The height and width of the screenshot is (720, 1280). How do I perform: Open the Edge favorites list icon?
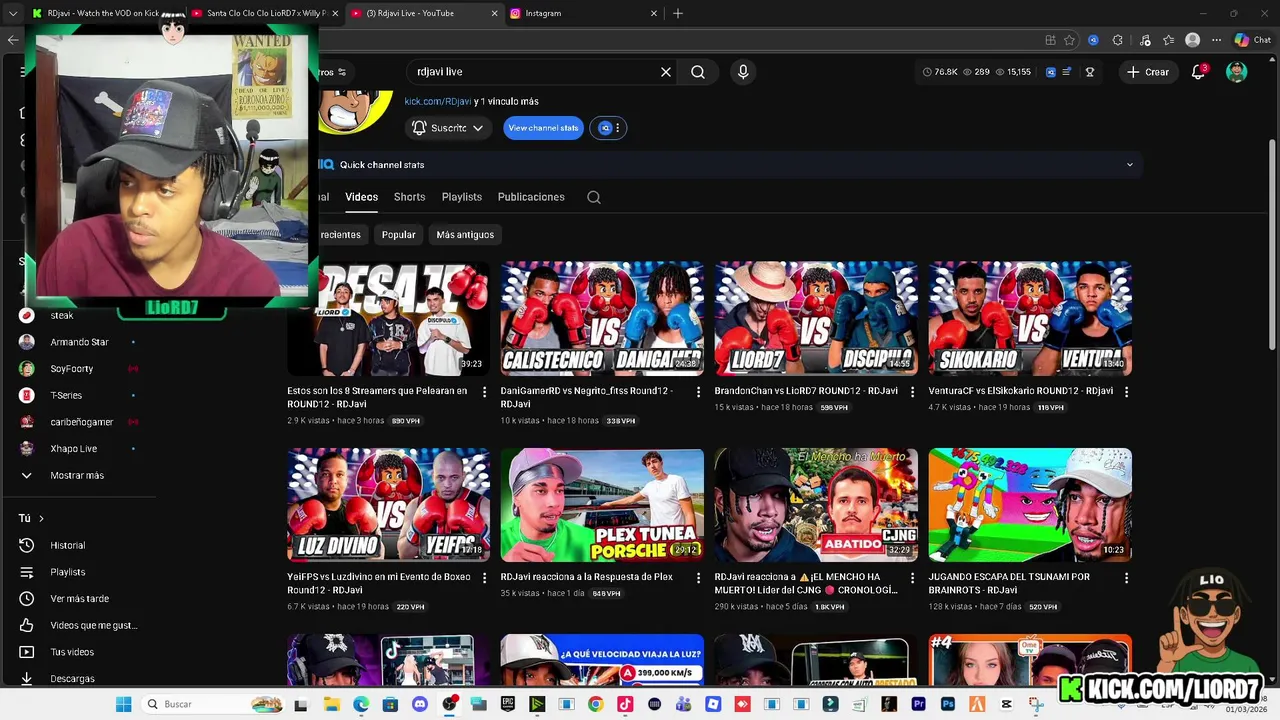1168,40
